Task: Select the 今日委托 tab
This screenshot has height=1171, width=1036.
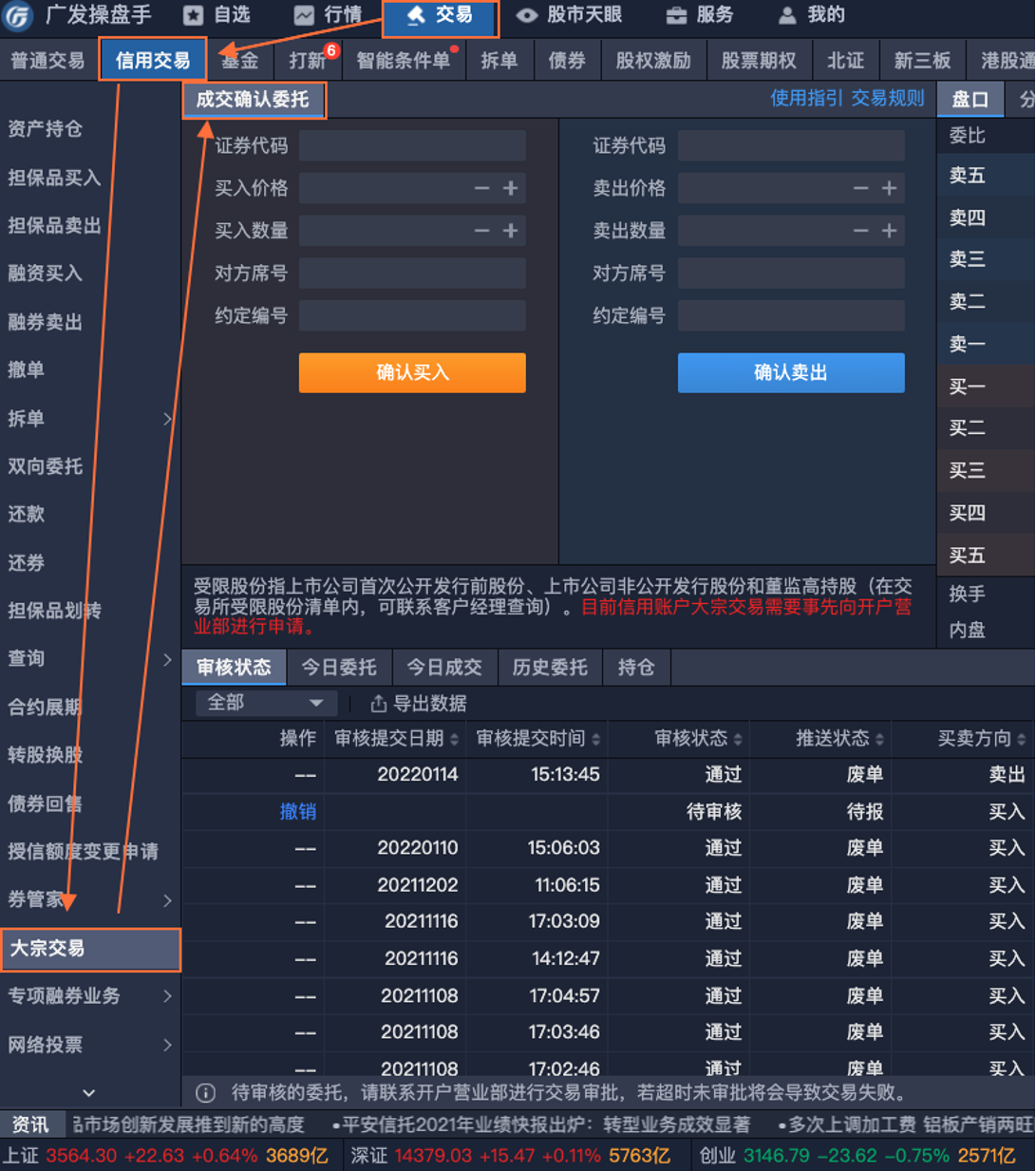Action: (339, 668)
